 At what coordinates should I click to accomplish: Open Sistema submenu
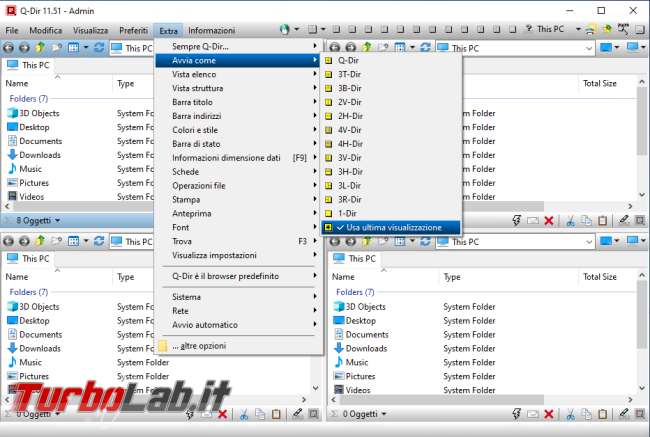(238, 297)
